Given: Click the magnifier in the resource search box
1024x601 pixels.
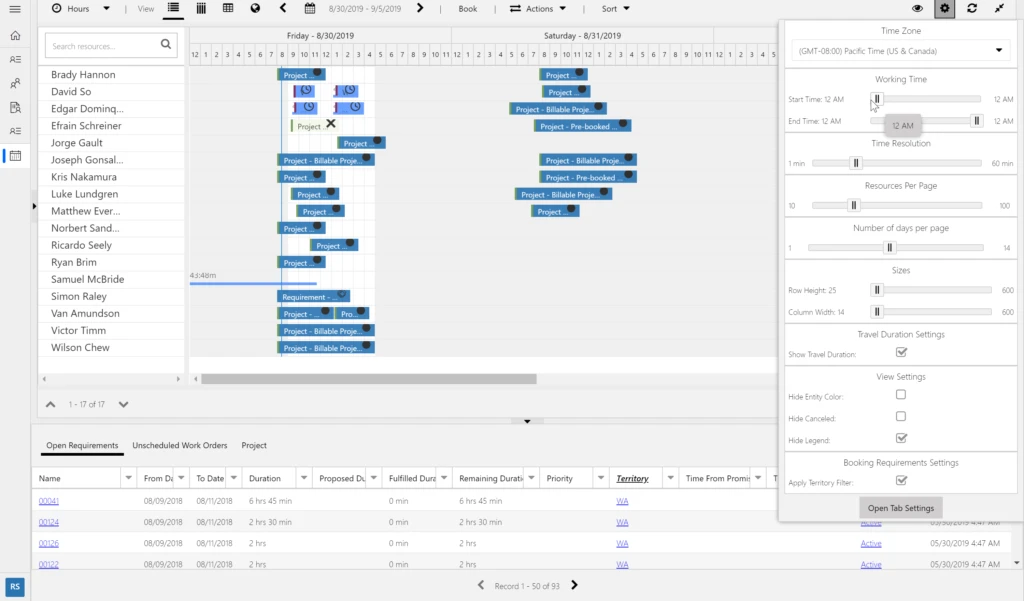Looking at the screenshot, I should tap(167, 45).
